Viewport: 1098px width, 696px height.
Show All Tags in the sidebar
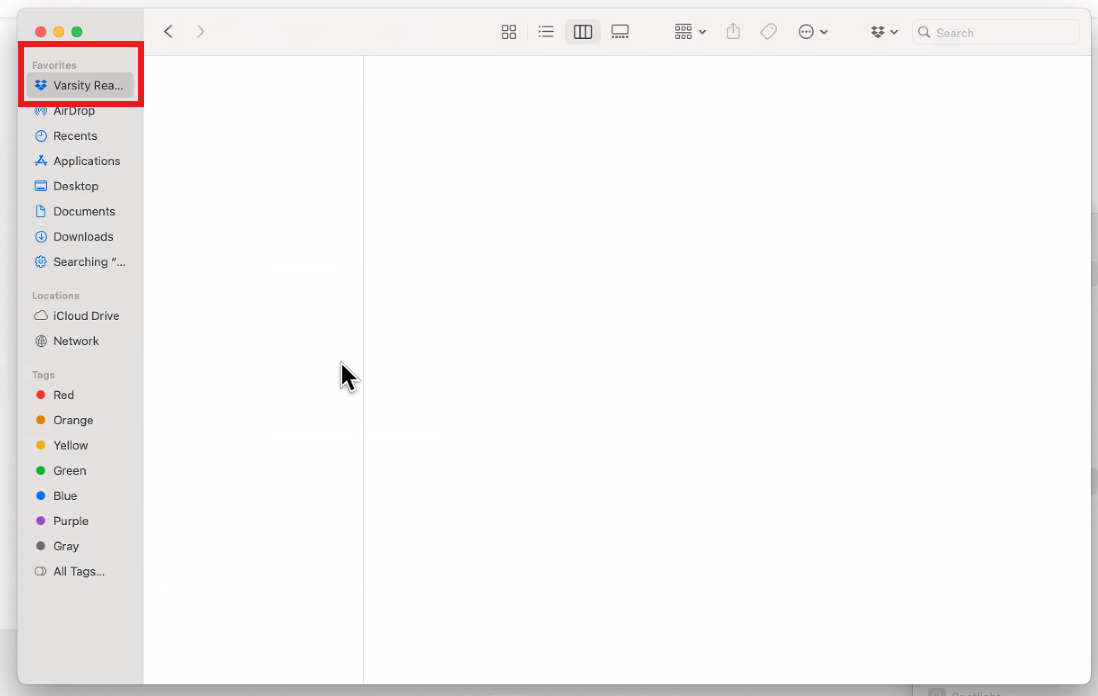point(78,572)
